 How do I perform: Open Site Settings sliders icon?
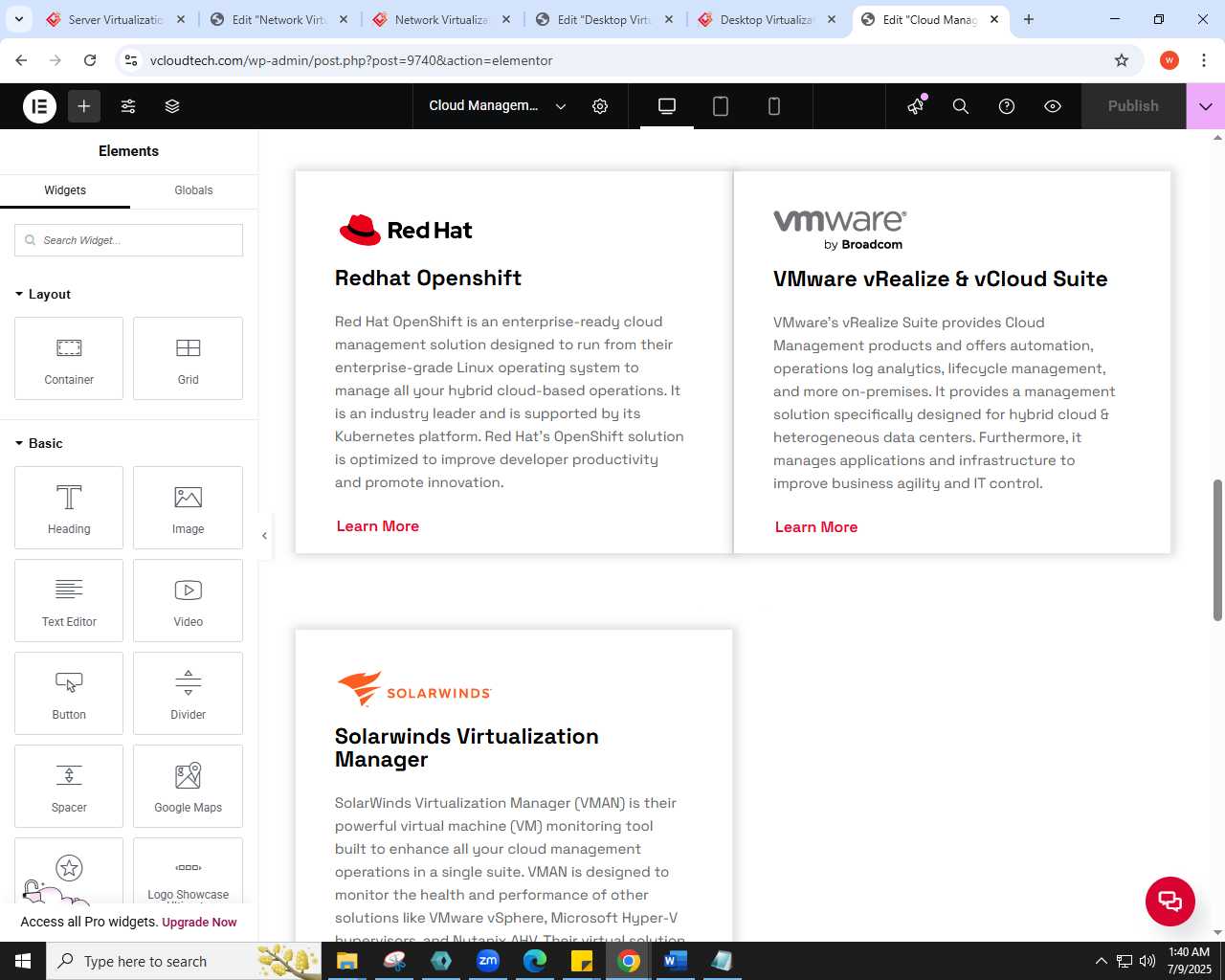pyautogui.click(x=128, y=106)
